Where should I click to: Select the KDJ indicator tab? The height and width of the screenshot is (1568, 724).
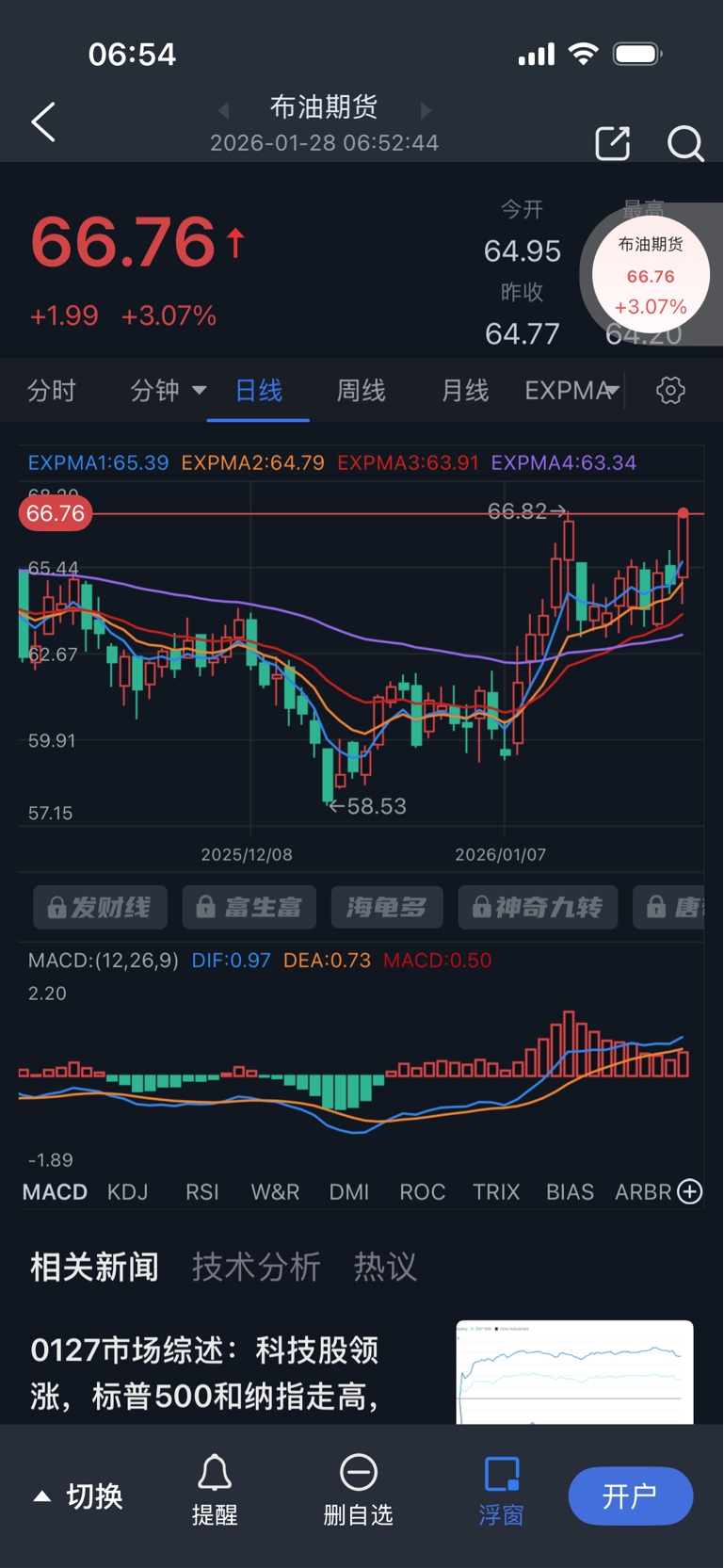(x=128, y=1191)
